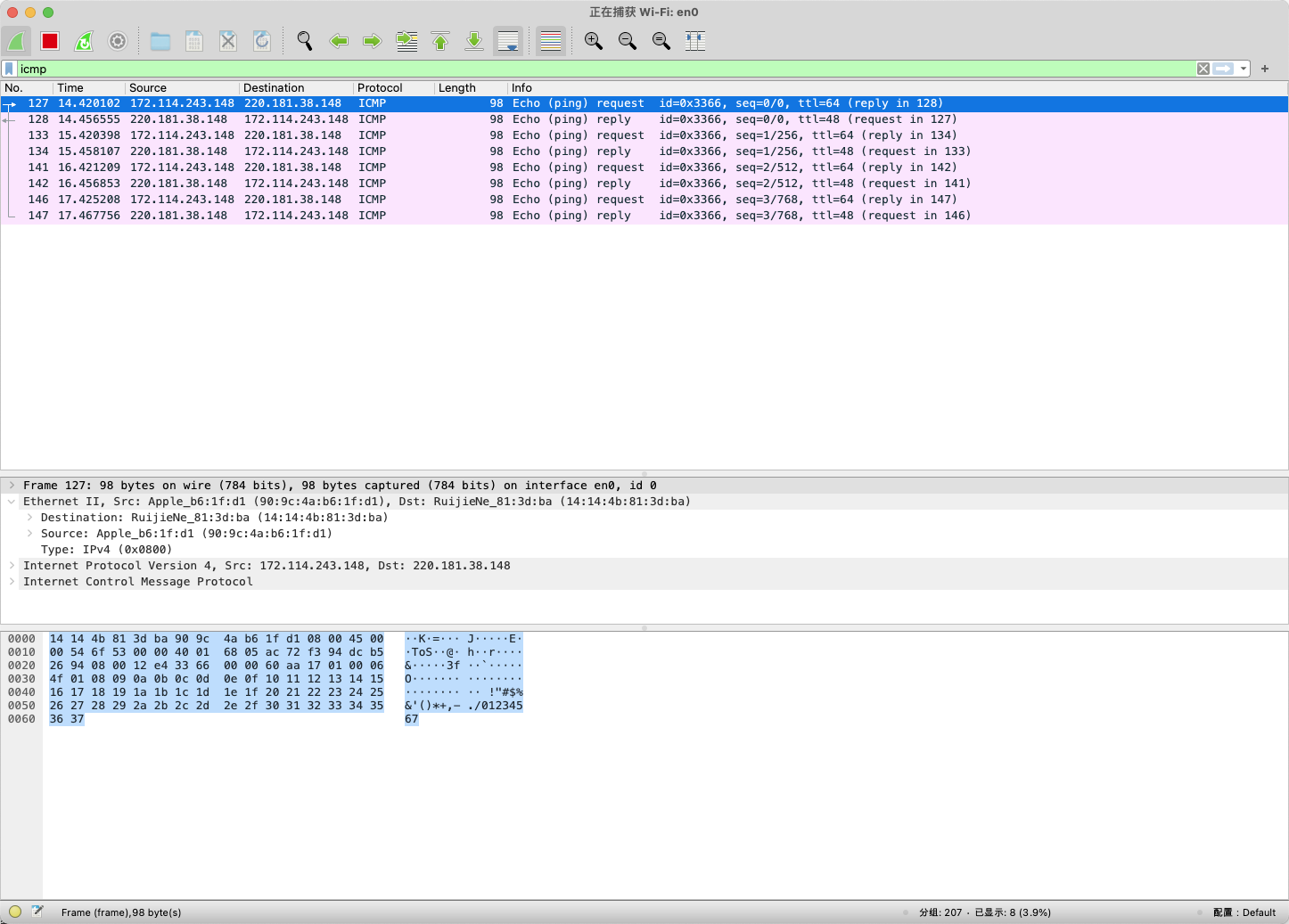The image size is (1289, 924).
Task: Jump to the first packet
Action: point(439,41)
